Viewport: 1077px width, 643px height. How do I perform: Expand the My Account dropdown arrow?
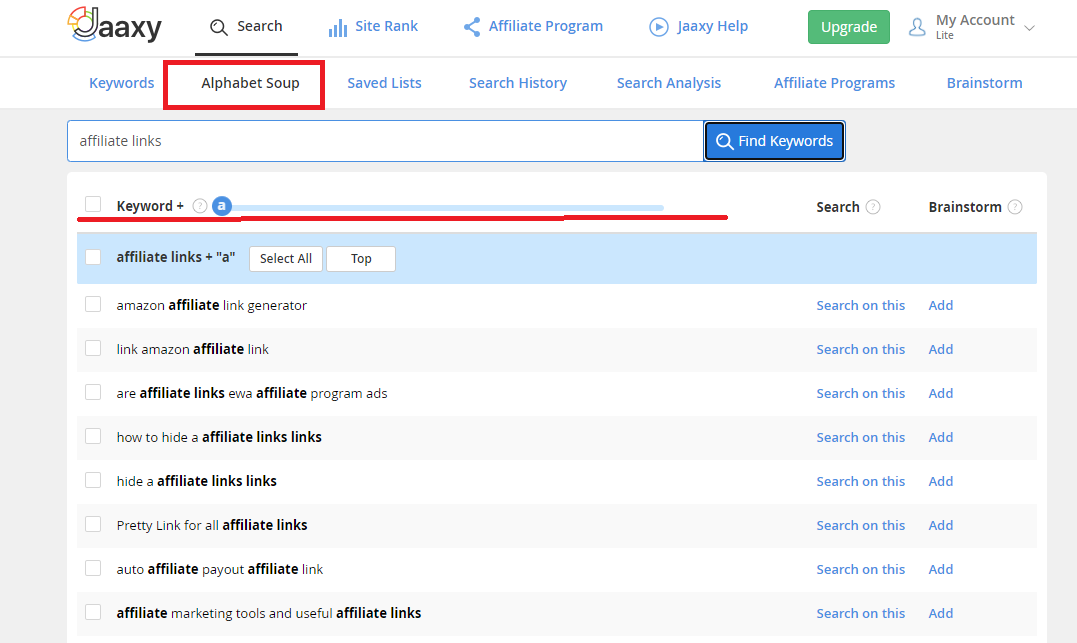pos(1029,28)
